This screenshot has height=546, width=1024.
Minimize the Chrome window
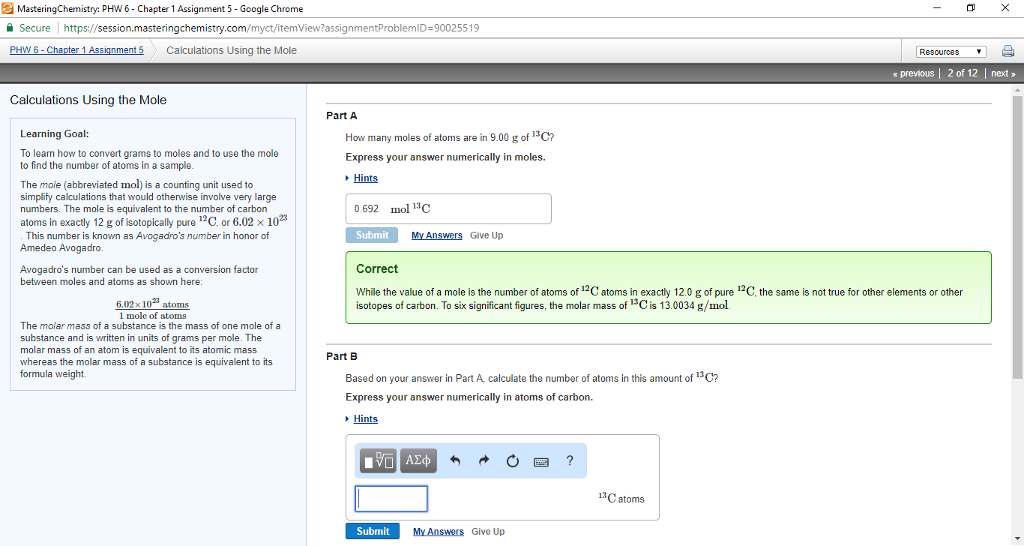coord(937,8)
